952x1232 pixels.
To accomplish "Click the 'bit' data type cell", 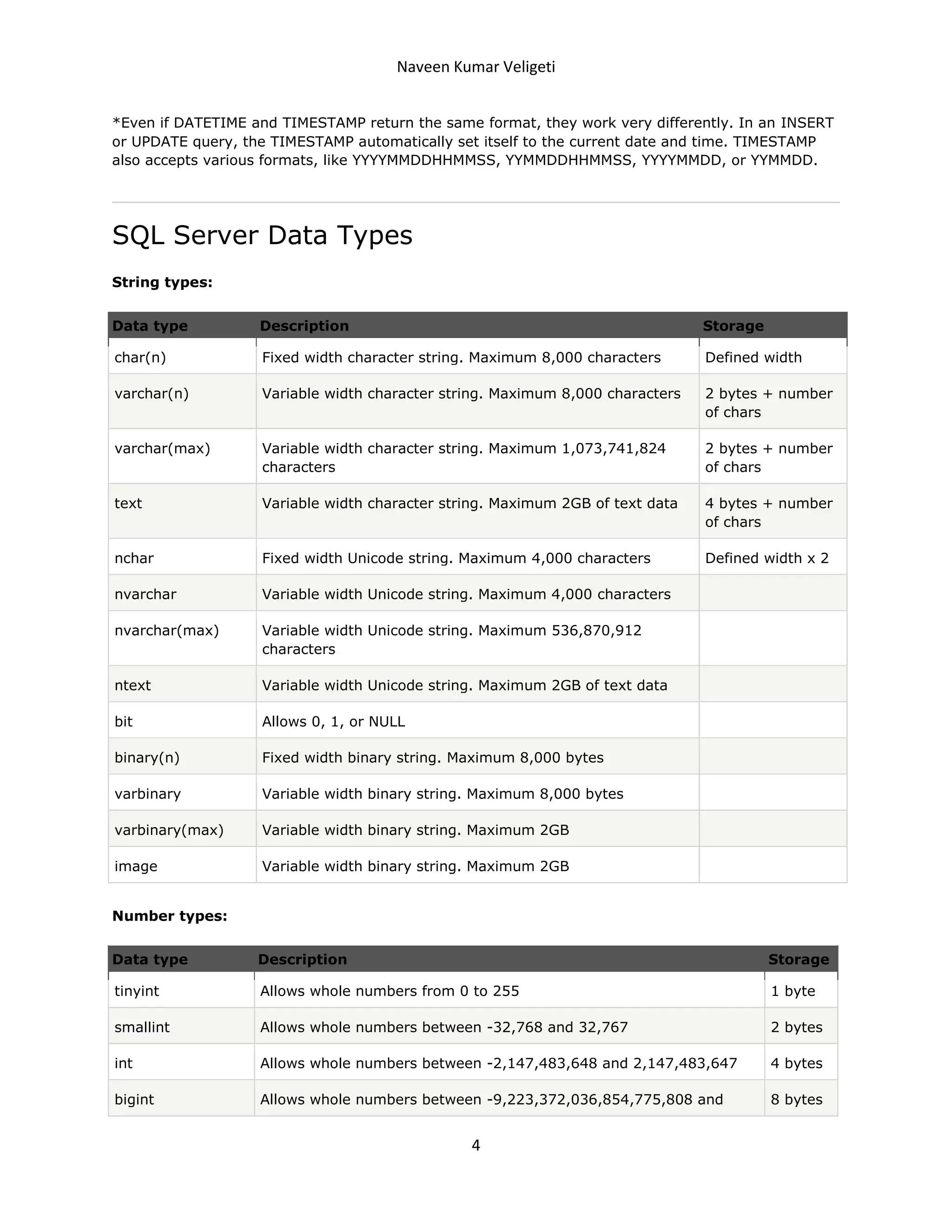I will [182, 720].
